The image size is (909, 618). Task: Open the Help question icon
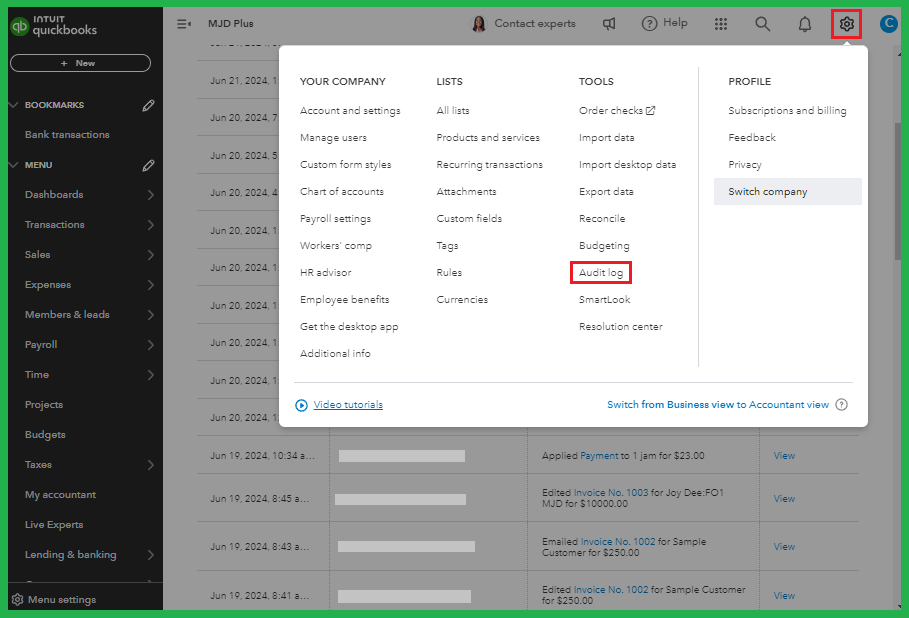pos(649,23)
